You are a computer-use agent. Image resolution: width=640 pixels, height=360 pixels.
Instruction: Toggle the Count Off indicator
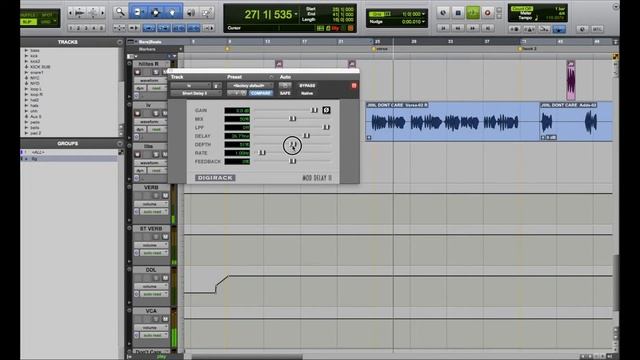click(522, 9)
